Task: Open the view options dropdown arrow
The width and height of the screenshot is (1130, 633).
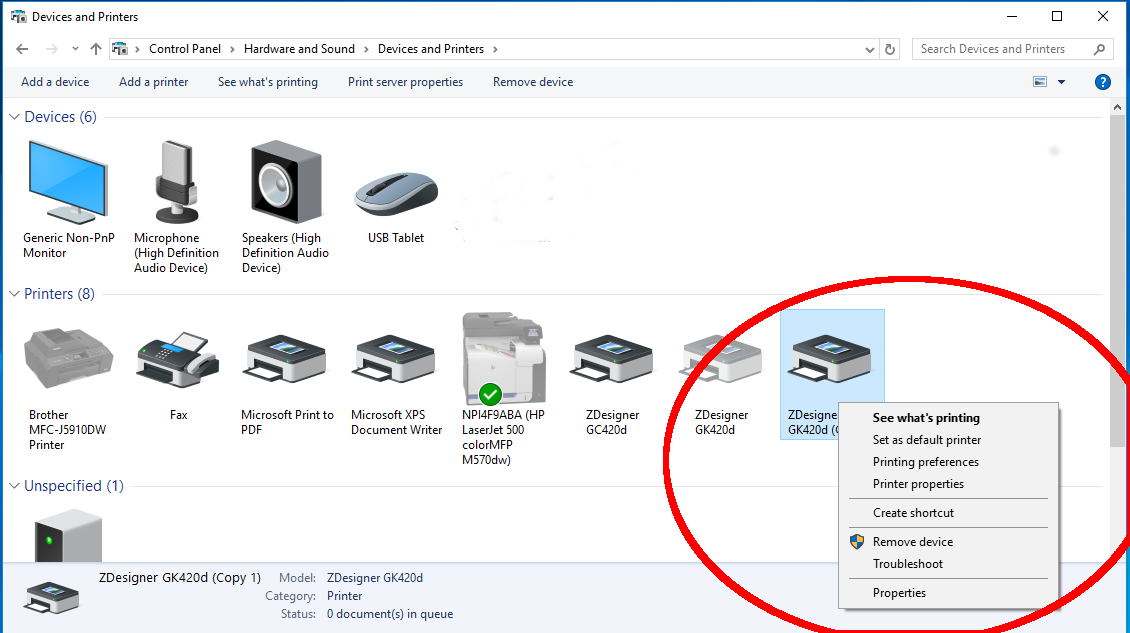Action: point(1062,82)
